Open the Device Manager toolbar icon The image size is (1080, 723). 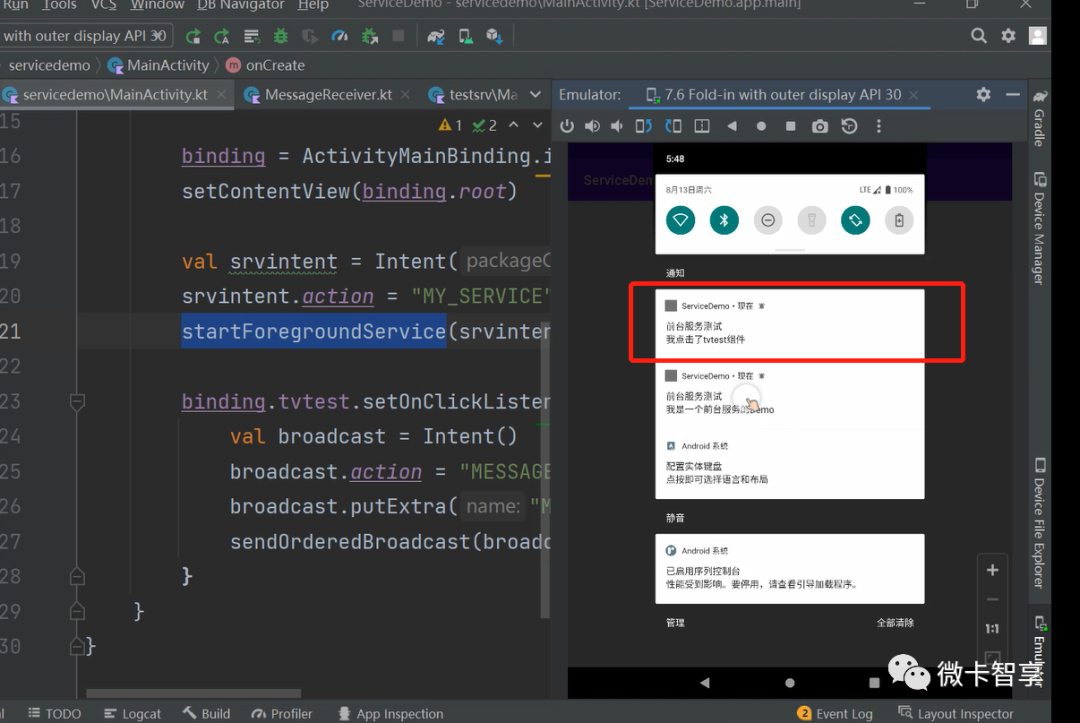tap(466, 36)
